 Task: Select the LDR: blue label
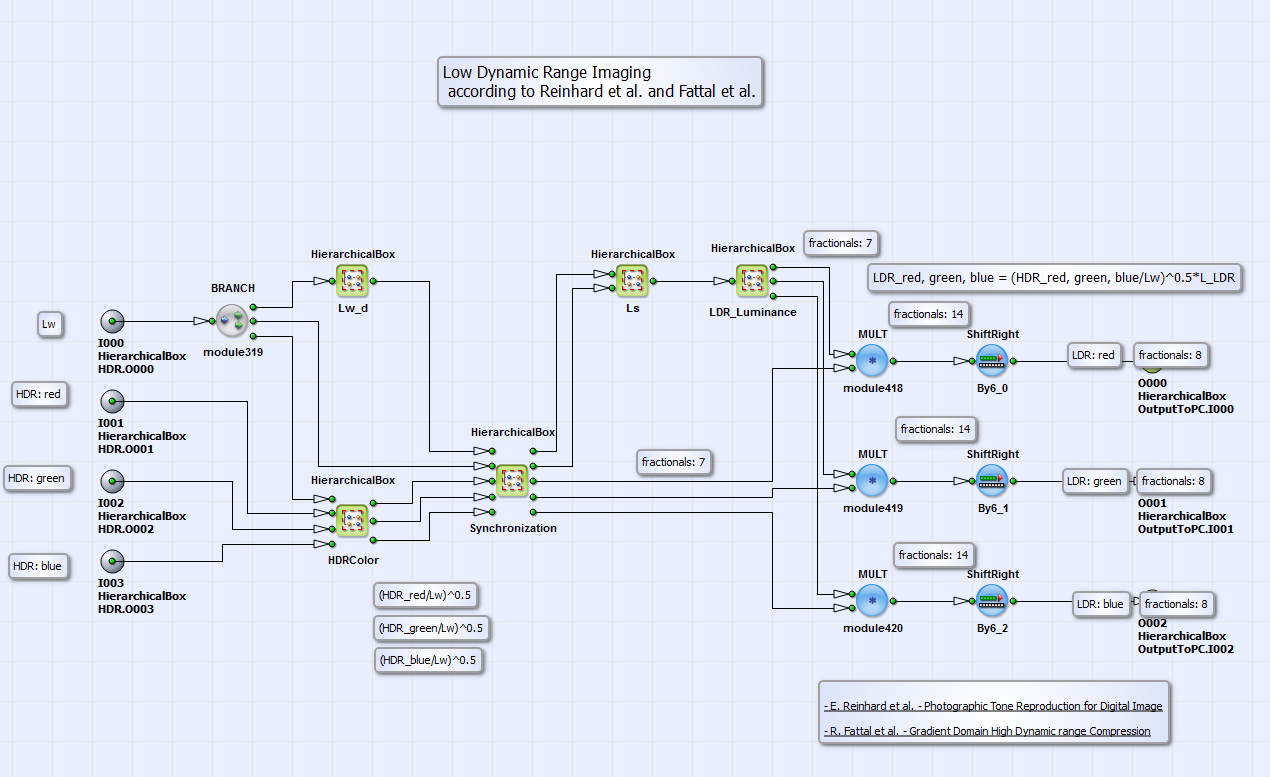[1100, 604]
